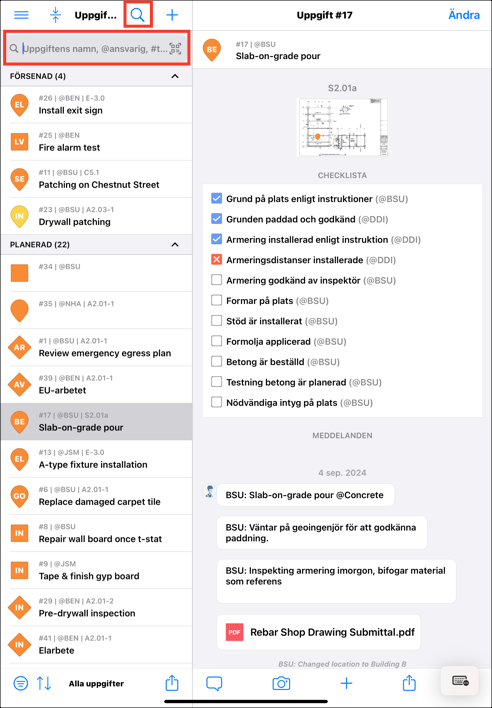Open the camera icon in bottom toolbar

281,683
